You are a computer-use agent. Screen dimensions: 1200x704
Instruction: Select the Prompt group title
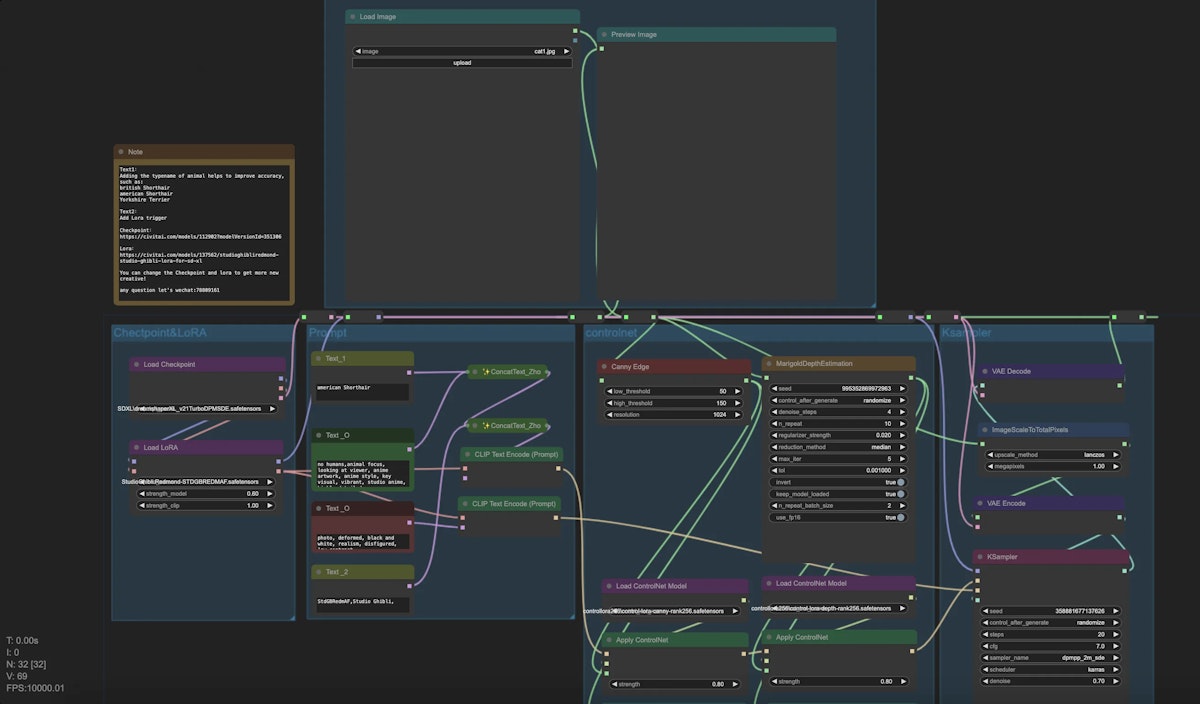point(328,333)
